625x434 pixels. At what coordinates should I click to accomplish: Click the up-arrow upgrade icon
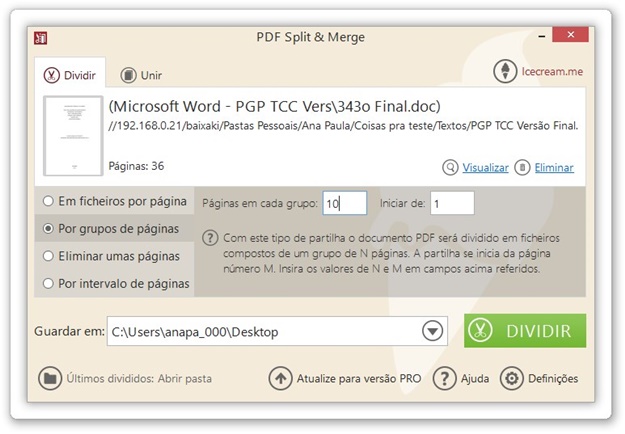coord(281,378)
